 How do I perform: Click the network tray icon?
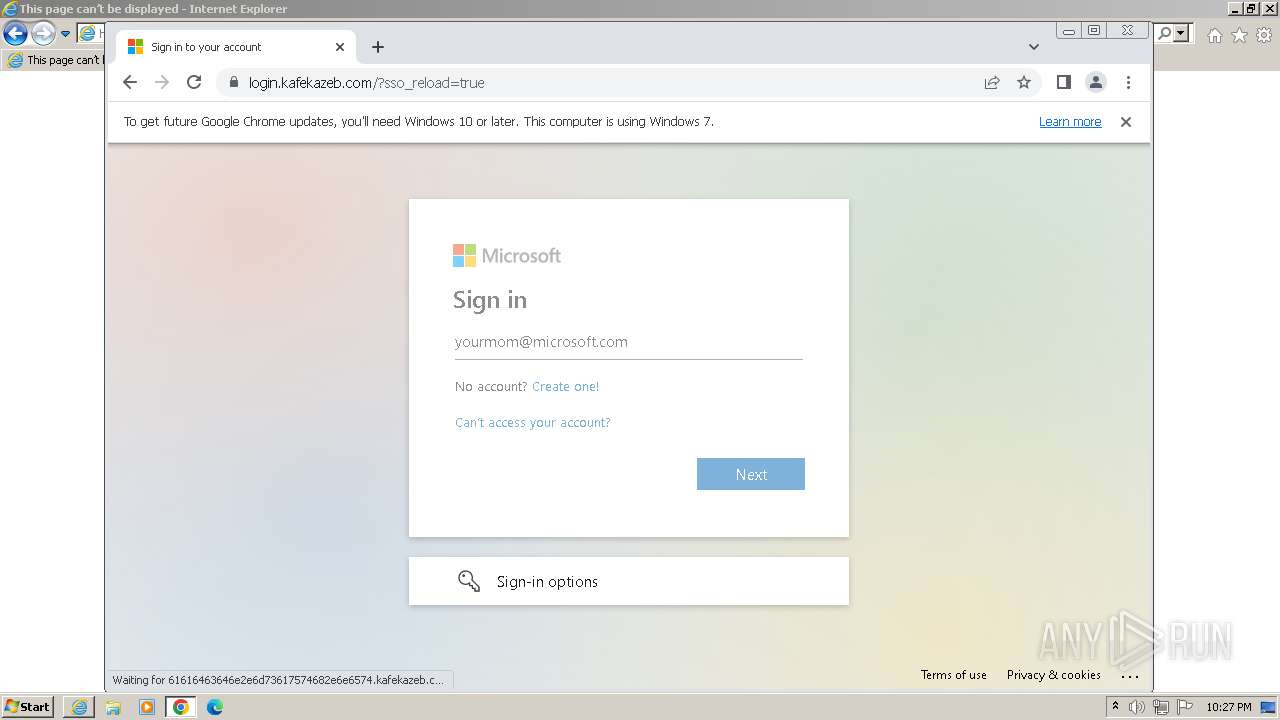1160,707
